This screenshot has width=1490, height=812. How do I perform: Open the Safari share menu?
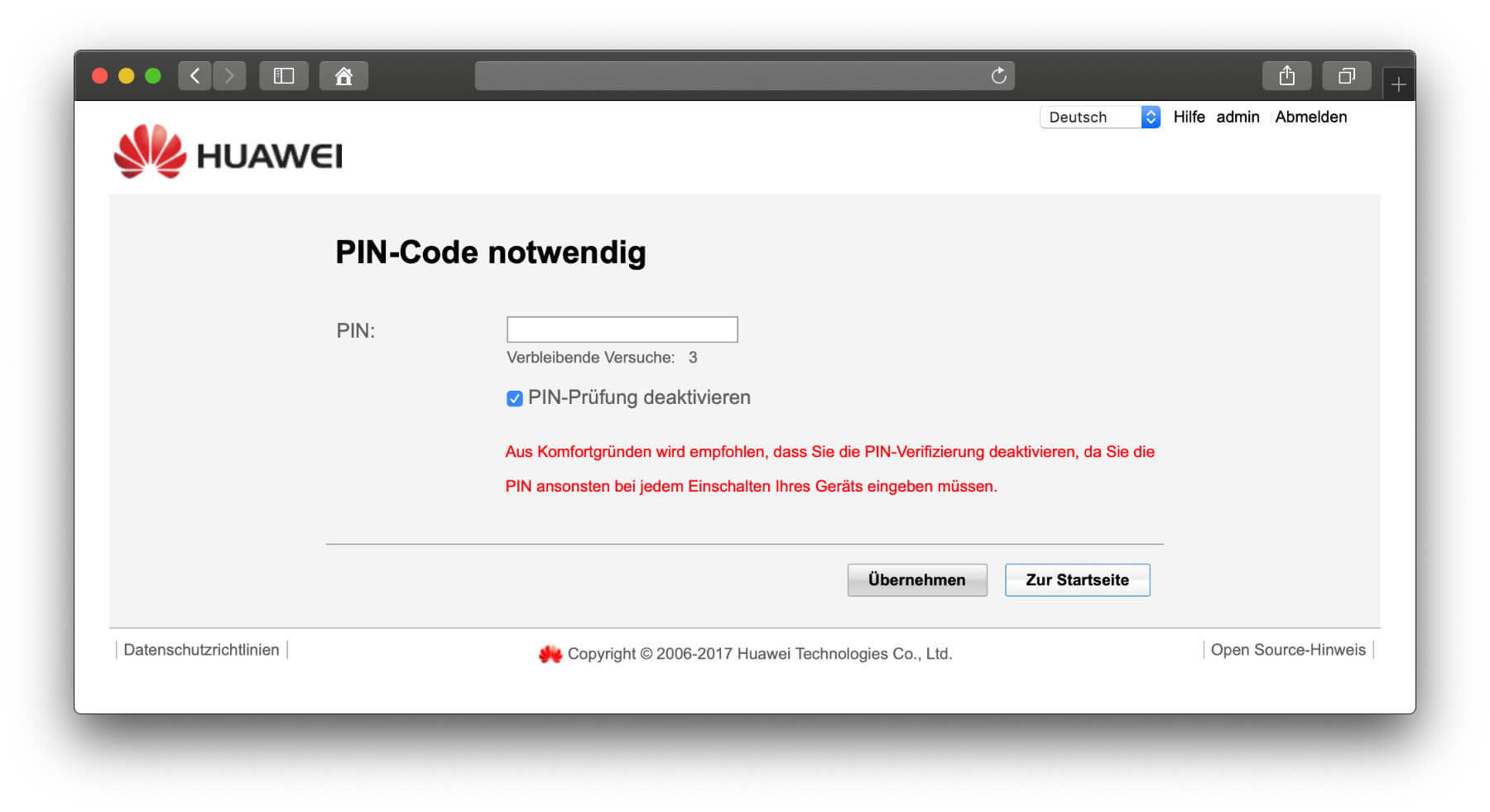coord(1286,76)
